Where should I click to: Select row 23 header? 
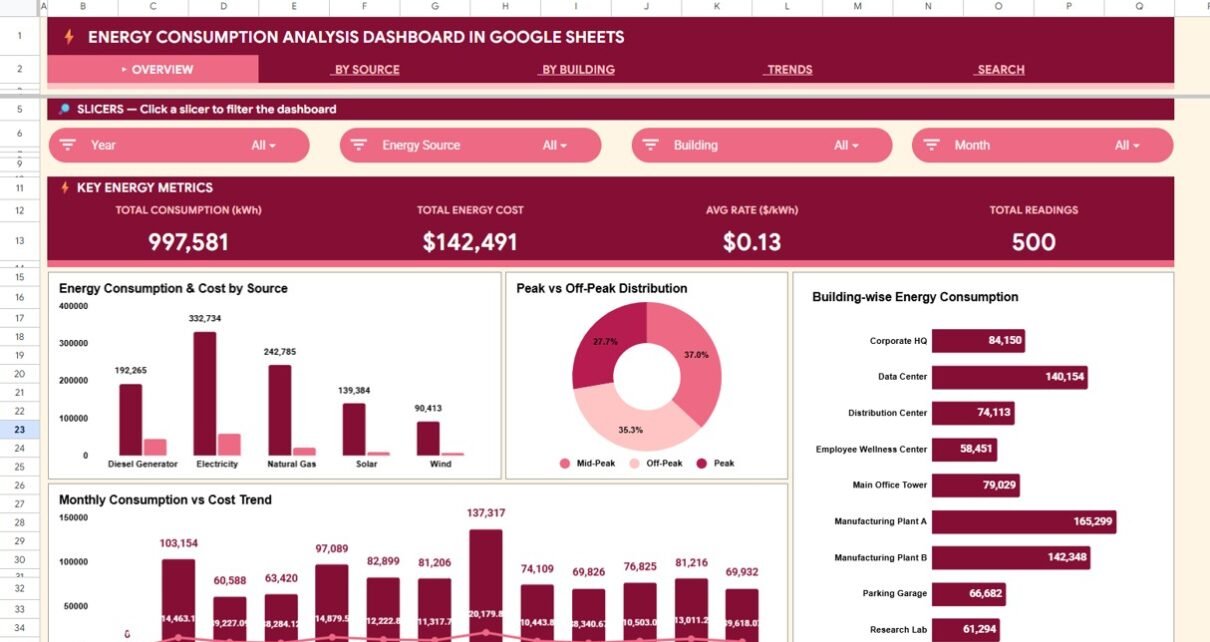coord(20,429)
